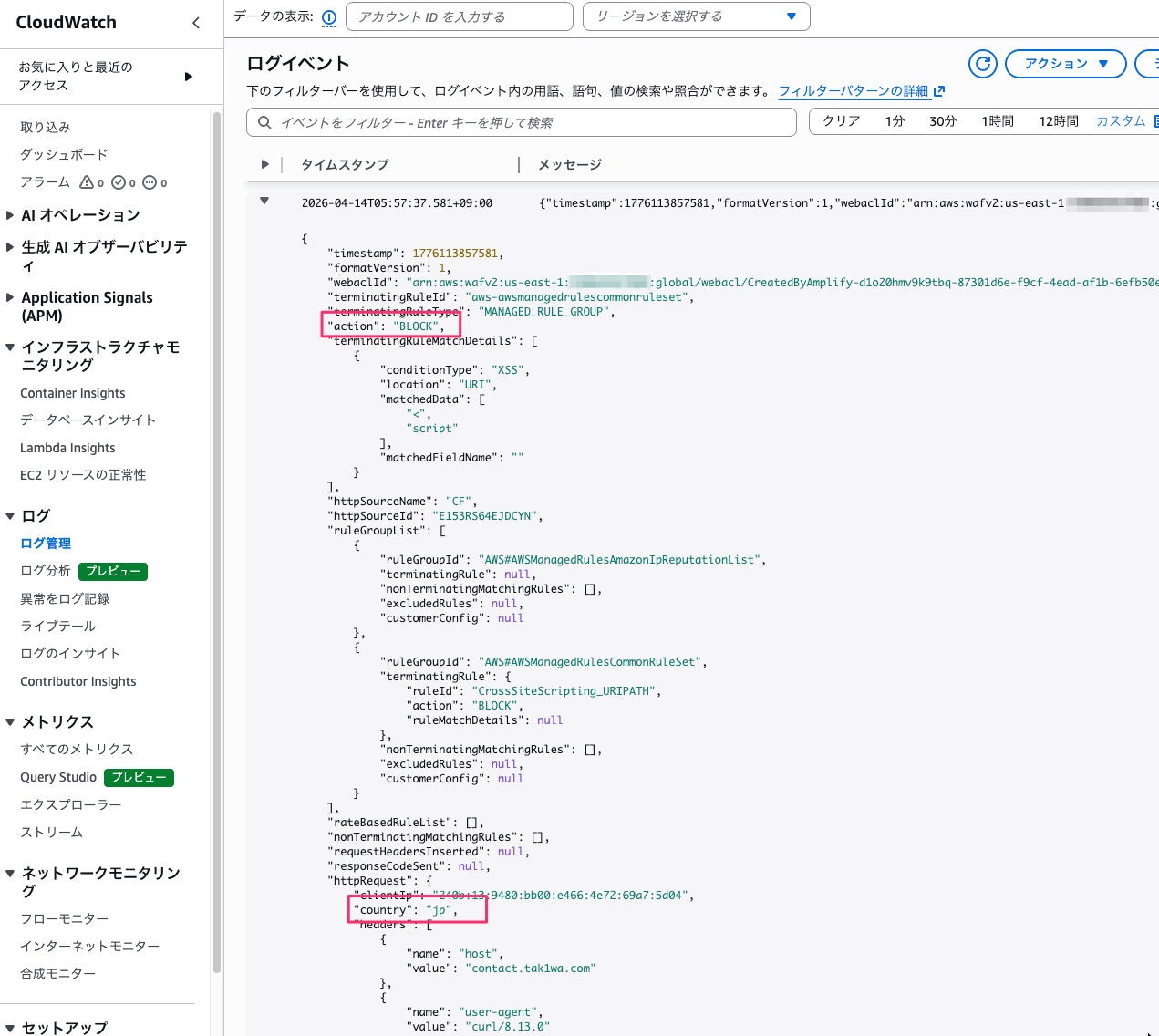1159x1036 pixels.
Task: Expand the 生成 AI オブザーバビリティ section
Action: pyautogui.click(x=9, y=247)
